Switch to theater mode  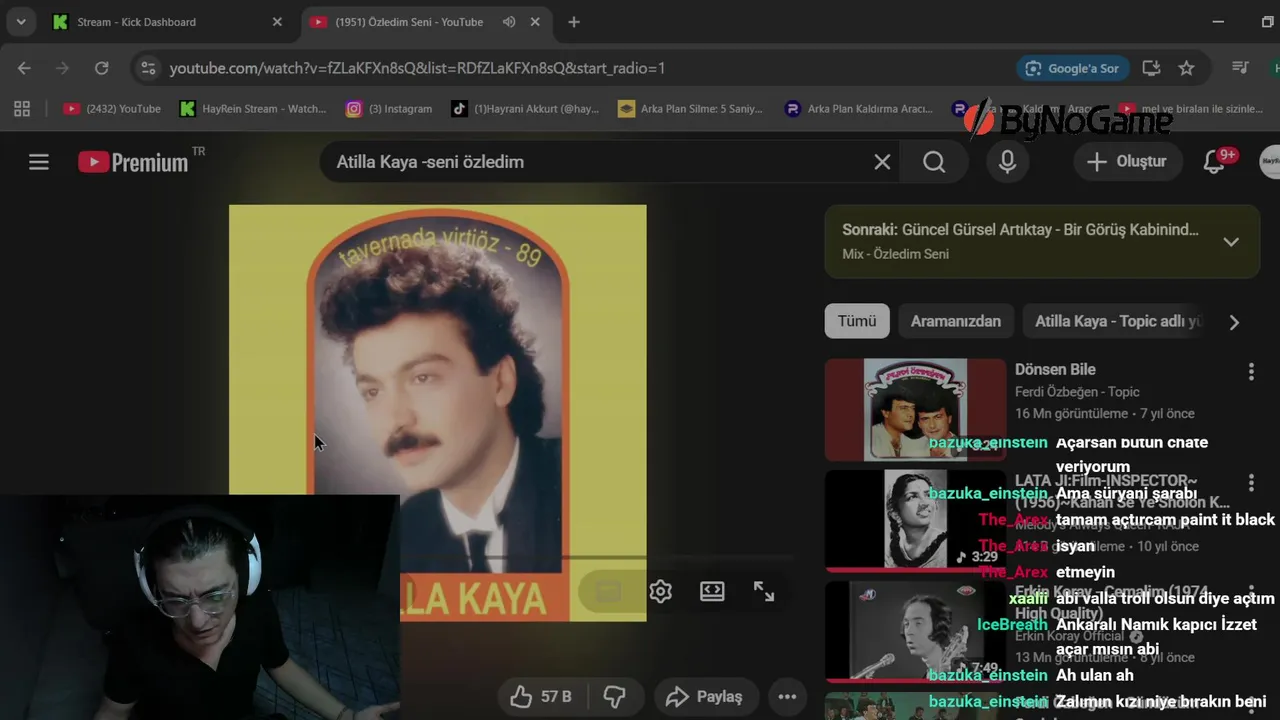click(712, 592)
